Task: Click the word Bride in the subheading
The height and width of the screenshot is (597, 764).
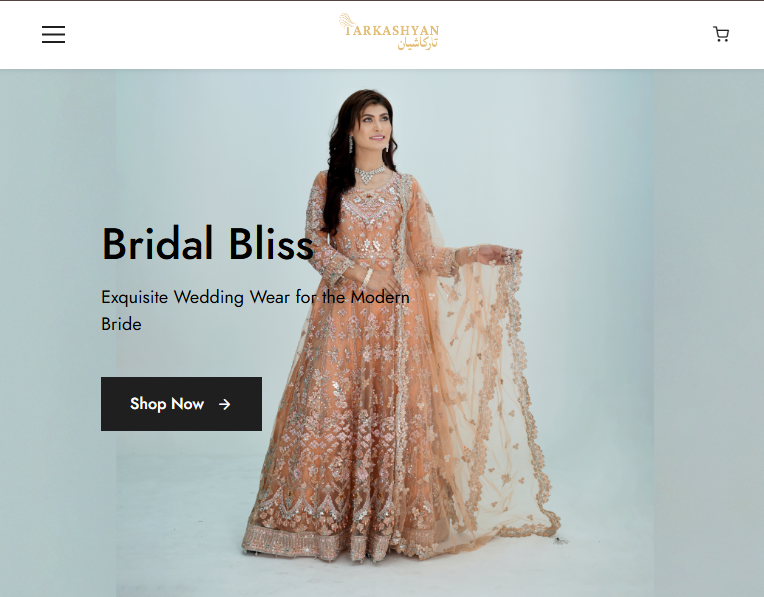Action: click(x=121, y=324)
